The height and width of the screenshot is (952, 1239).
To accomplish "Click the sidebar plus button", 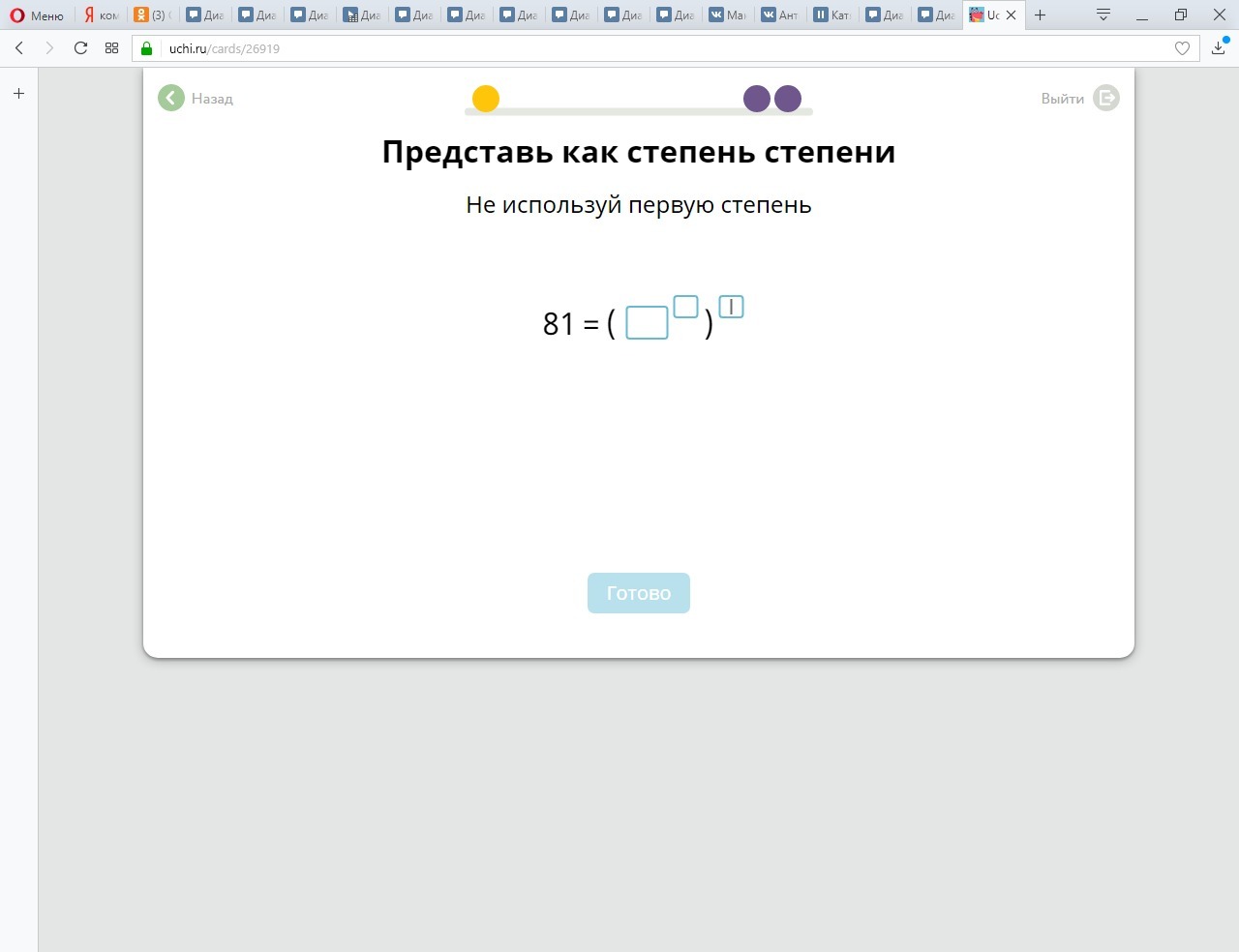I will click(18, 94).
